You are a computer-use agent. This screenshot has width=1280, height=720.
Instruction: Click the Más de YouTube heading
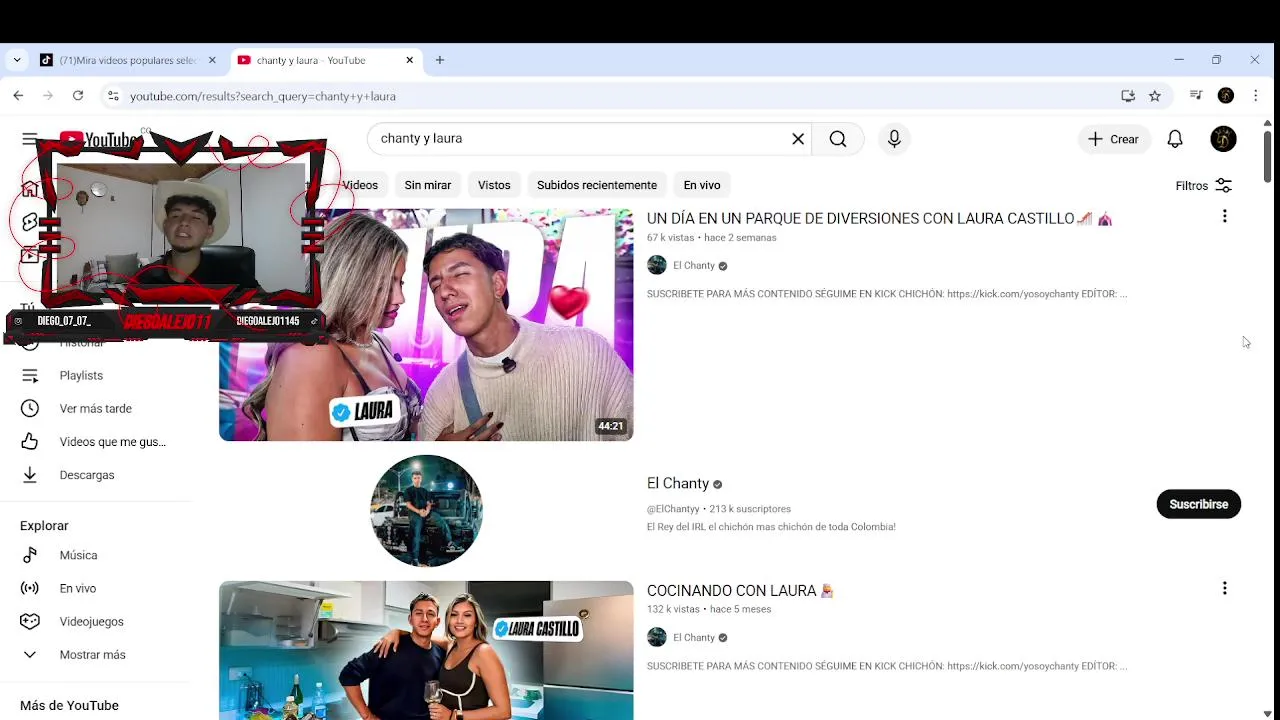pos(69,705)
